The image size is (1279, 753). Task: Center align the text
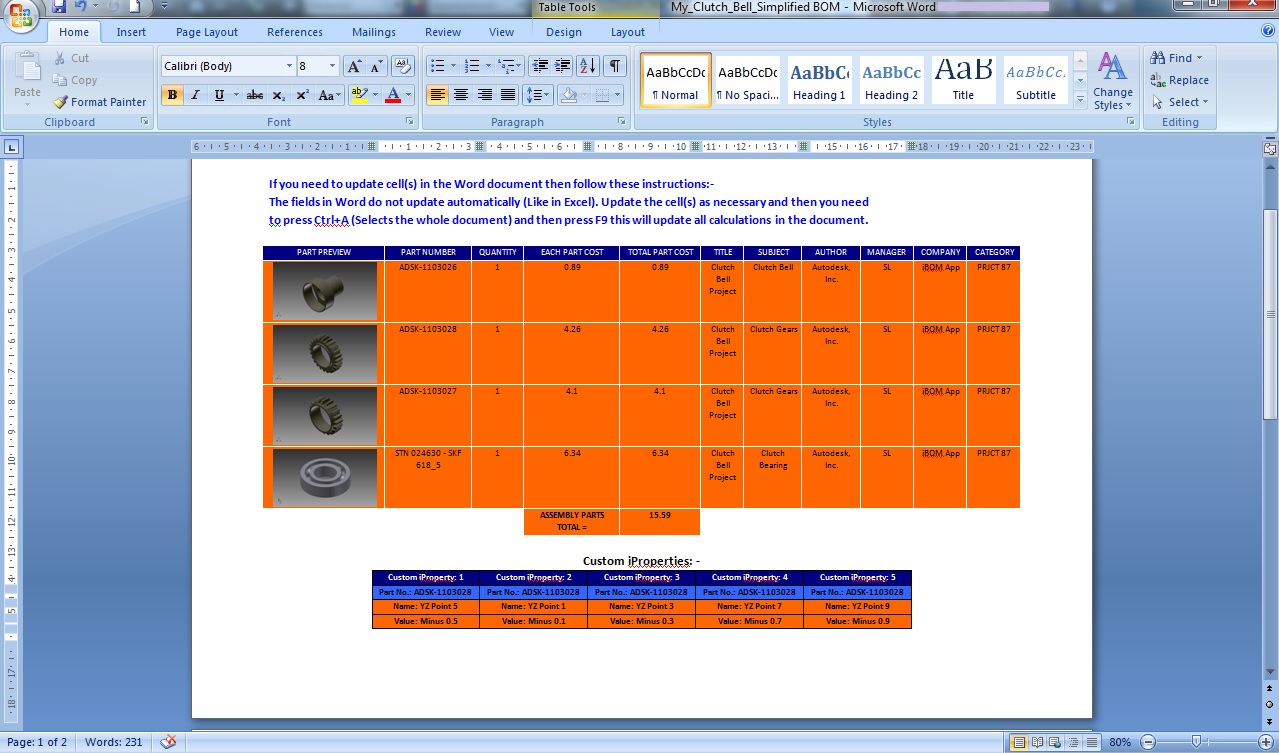(461, 95)
